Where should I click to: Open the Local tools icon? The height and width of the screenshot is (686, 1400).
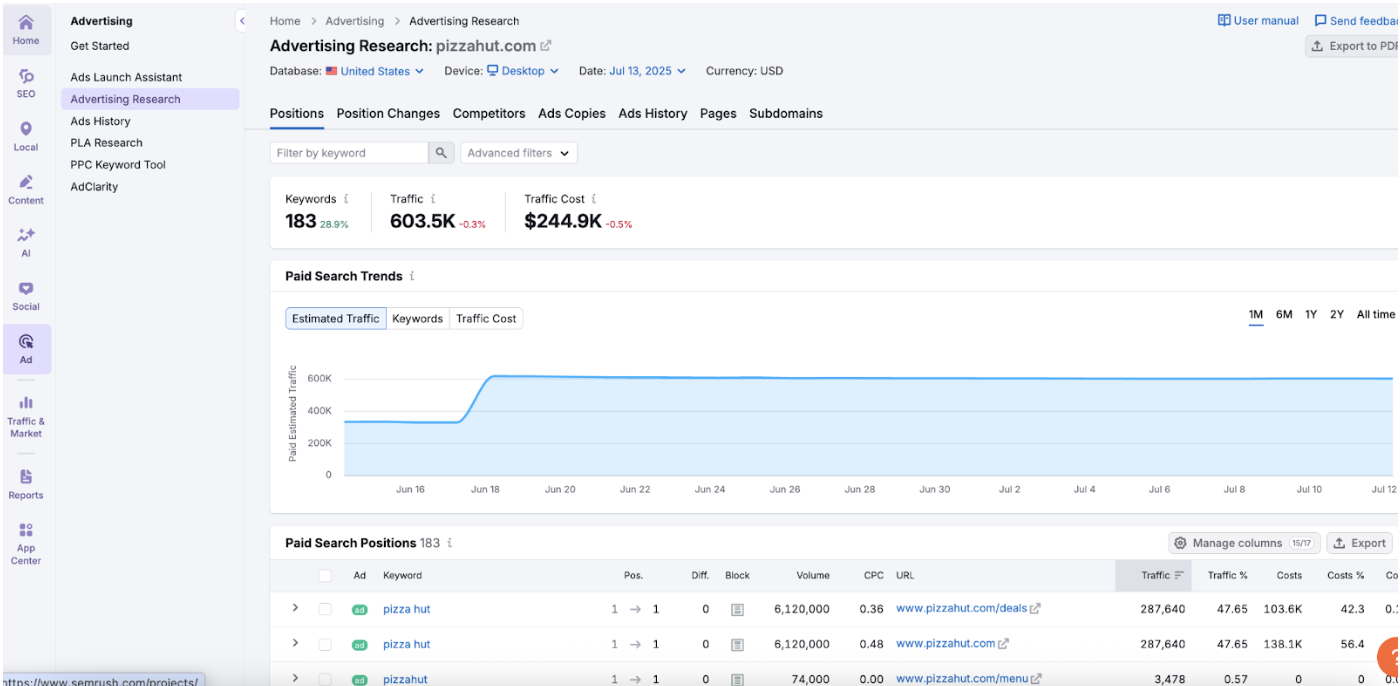click(x=26, y=136)
